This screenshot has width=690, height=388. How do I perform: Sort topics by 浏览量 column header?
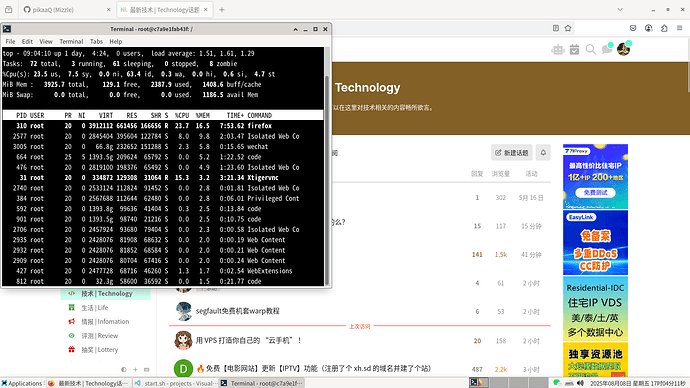tap(501, 174)
